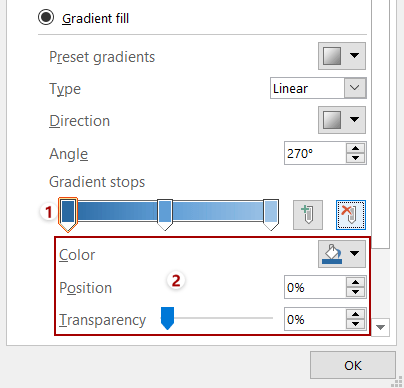Select the middle gradient stop marker
This screenshot has width=404, height=388.
165,215
